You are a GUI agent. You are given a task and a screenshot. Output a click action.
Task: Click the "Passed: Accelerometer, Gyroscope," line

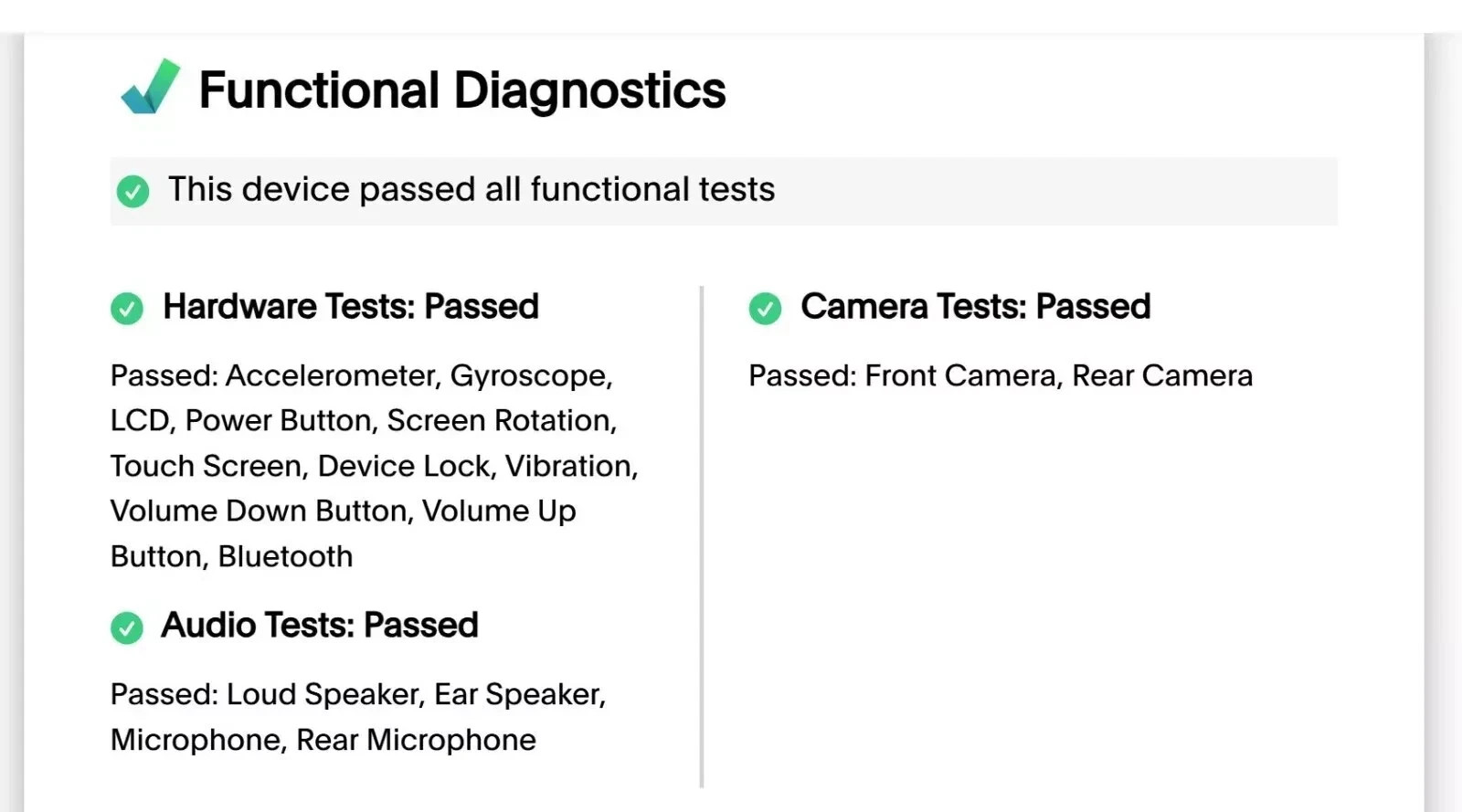coord(362,376)
